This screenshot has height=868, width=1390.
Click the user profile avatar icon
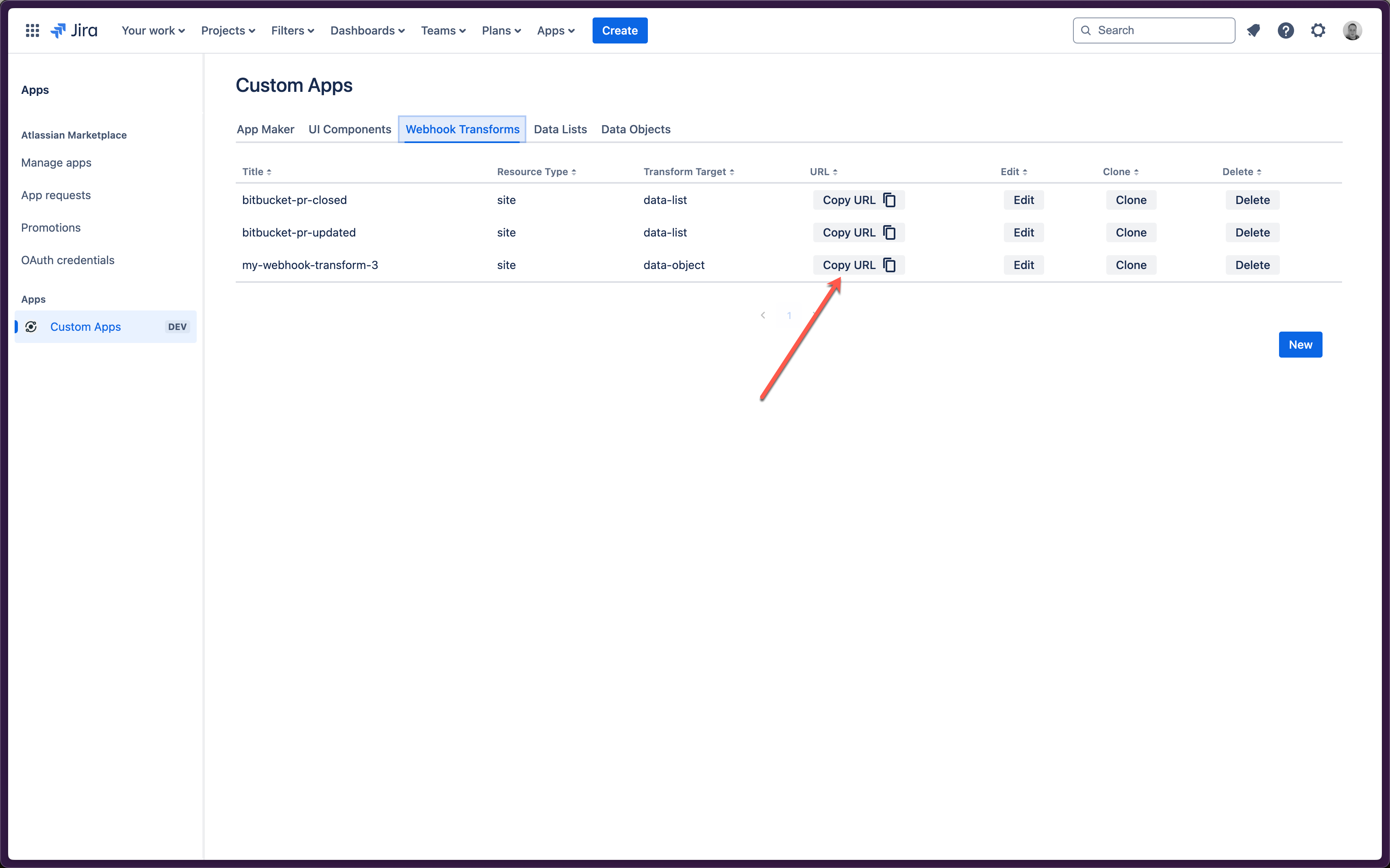tap(1353, 30)
